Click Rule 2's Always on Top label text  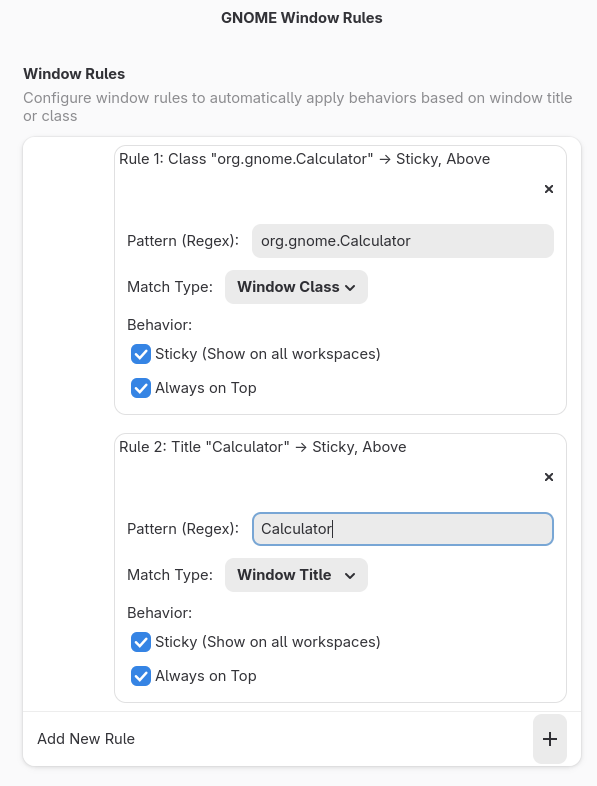206,676
